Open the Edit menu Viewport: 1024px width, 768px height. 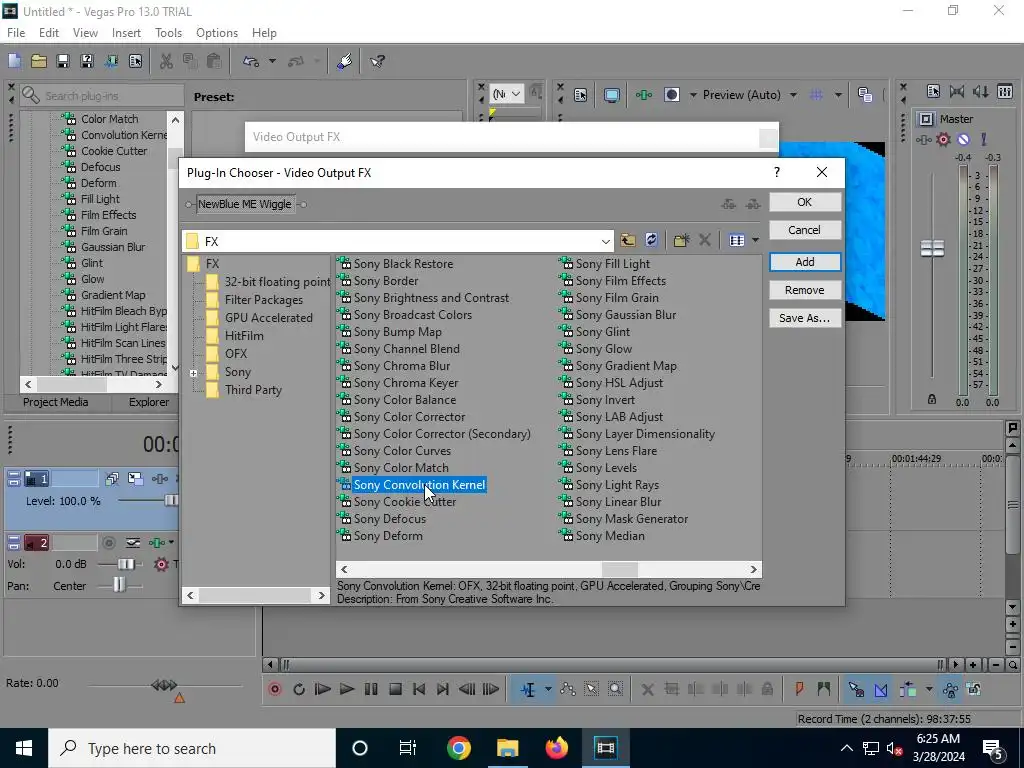pos(49,33)
